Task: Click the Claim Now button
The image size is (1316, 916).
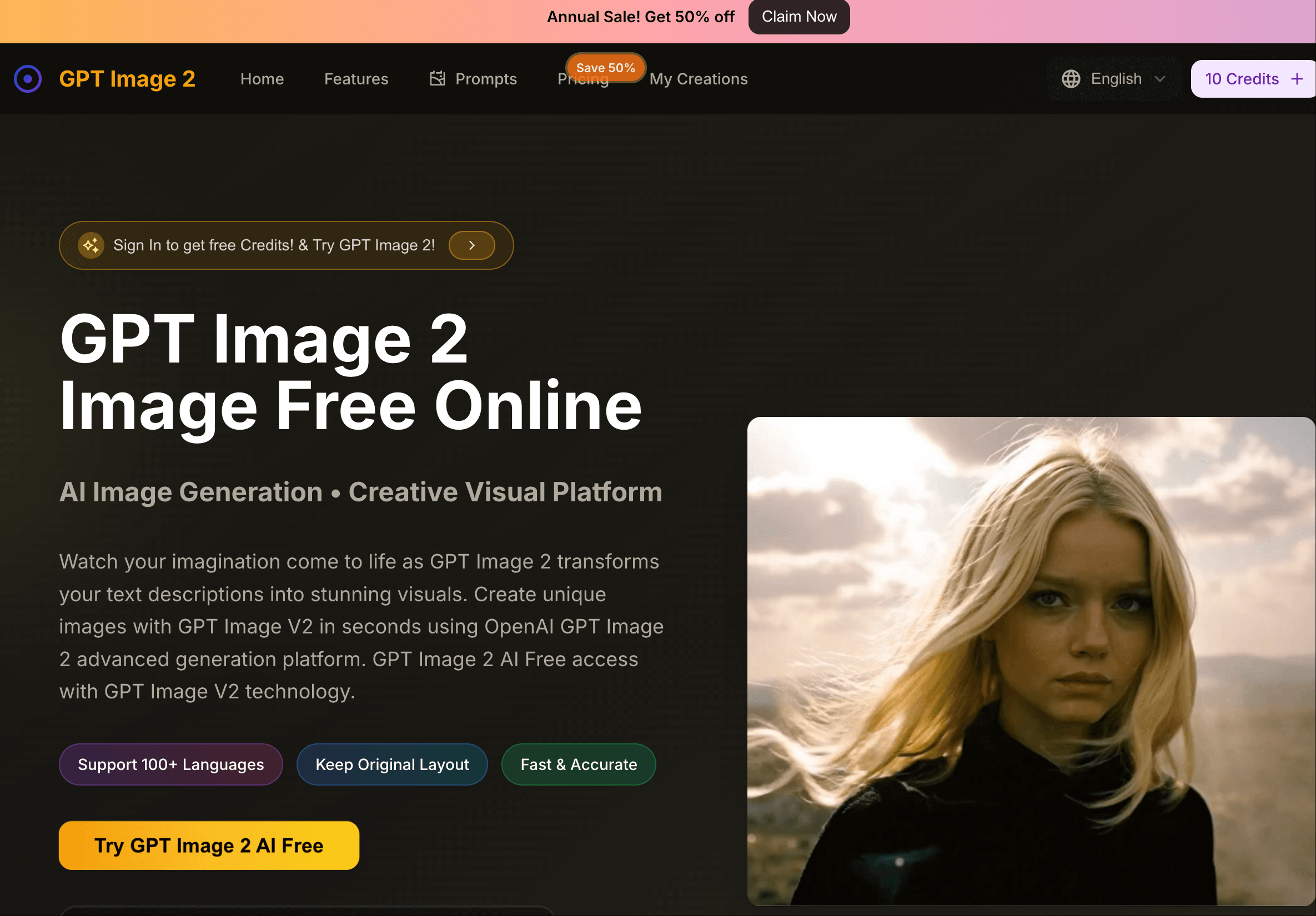Action: [798, 17]
